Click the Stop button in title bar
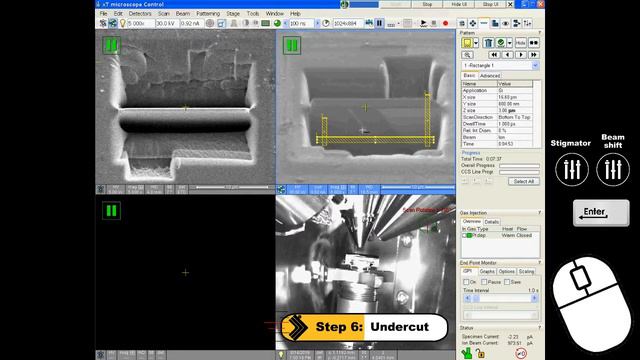 [427, 4]
